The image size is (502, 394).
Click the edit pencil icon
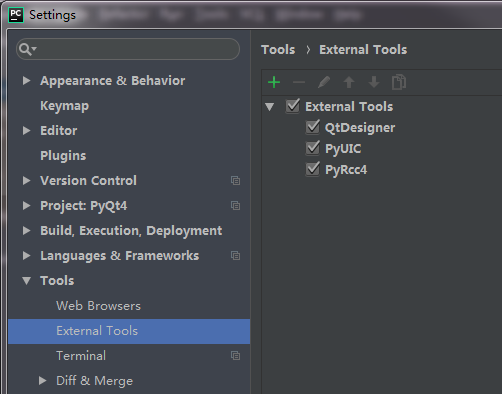coord(324,82)
